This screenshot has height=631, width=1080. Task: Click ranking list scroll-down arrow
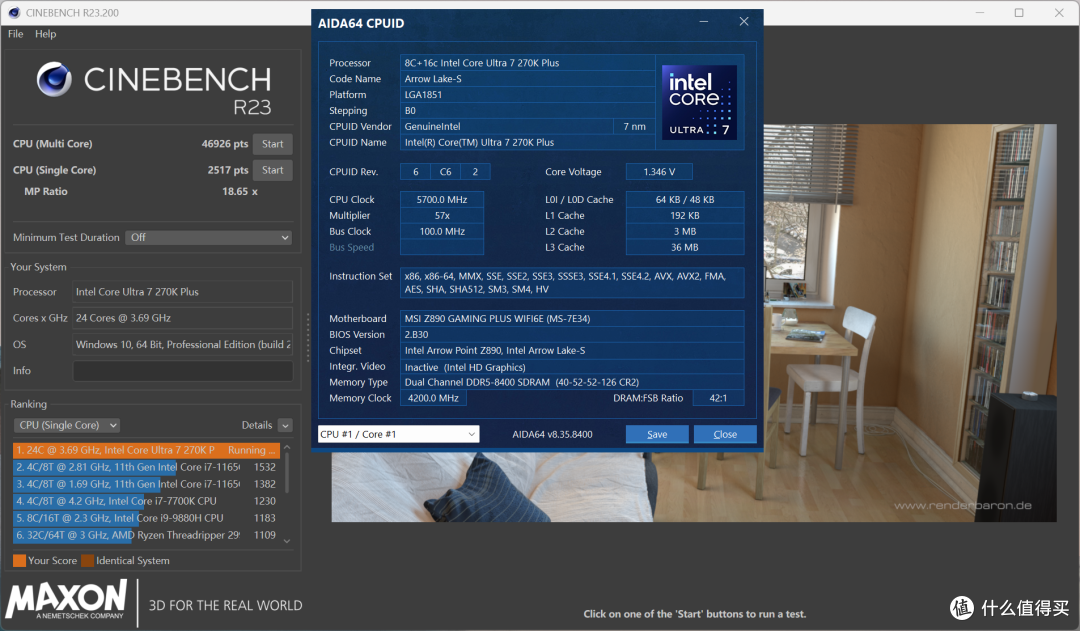287,541
